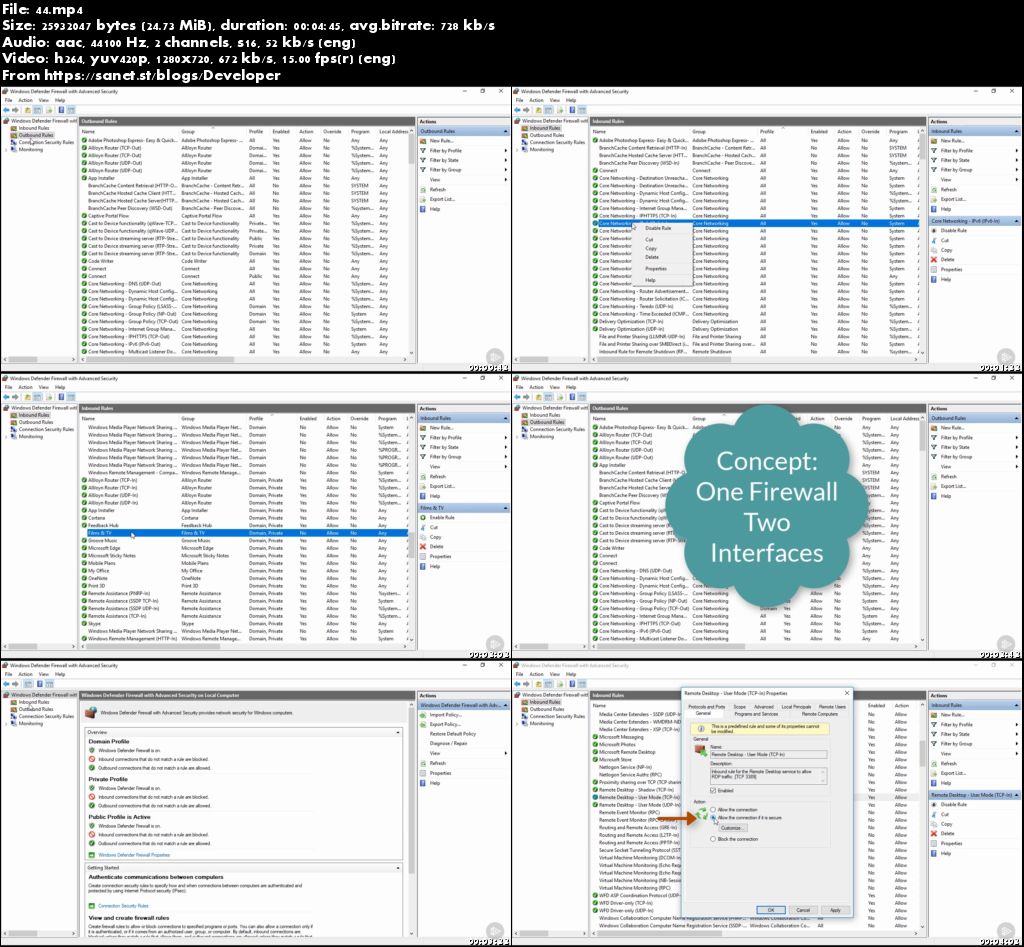Click Copy icon under Films & TV actions
1024x947 pixels.
point(423,537)
